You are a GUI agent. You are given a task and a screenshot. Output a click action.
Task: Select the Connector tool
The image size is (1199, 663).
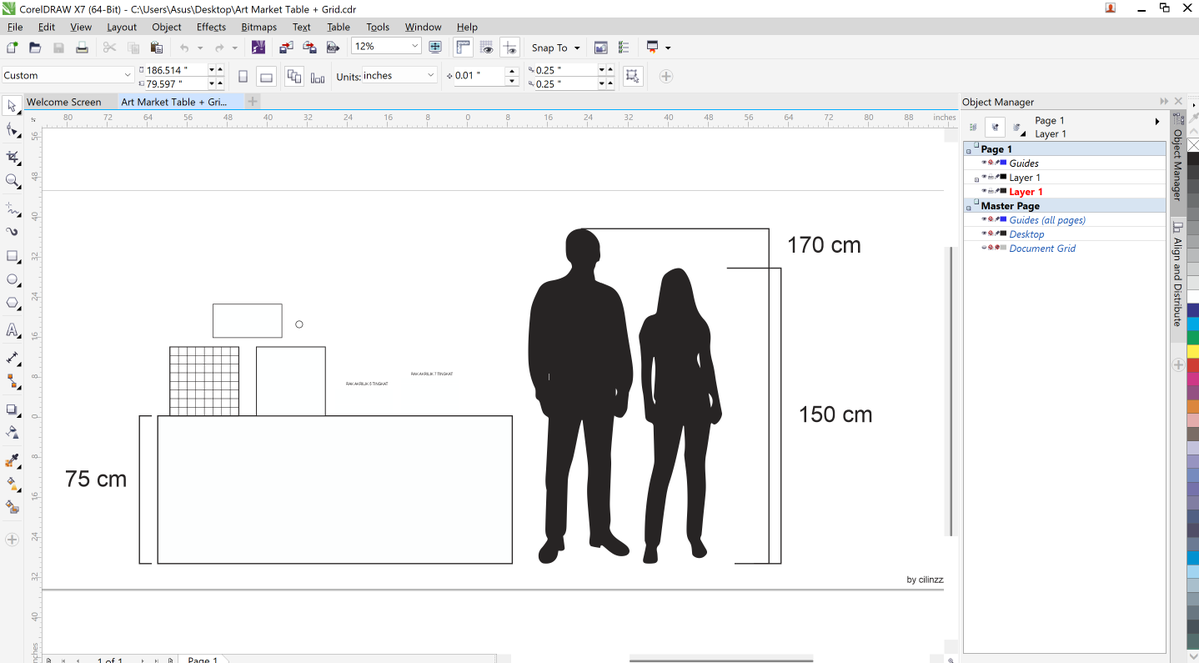pos(11,380)
